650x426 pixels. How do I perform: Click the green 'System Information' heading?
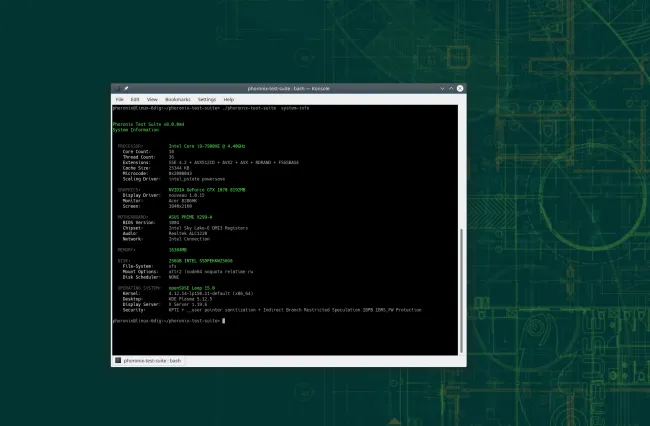[136, 130]
